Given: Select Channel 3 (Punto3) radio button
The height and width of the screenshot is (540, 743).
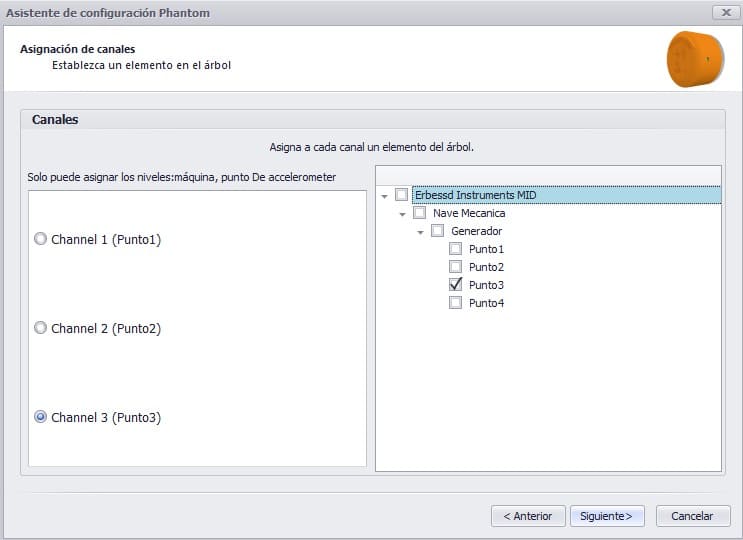Looking at the screenshot, I should (41, 417).
